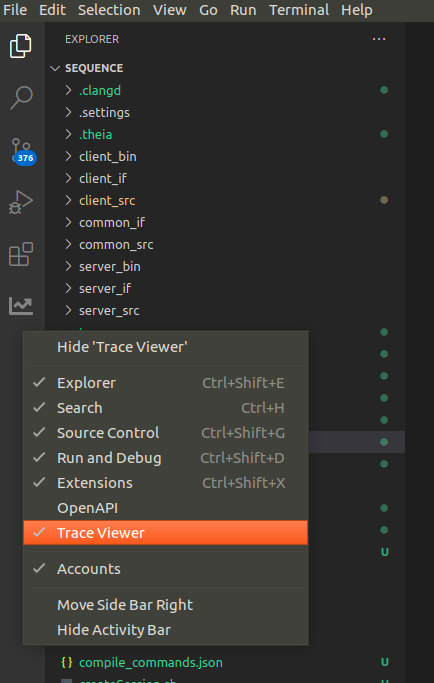Open Source Control icon with 376 badge

click(x=23, y=150)
